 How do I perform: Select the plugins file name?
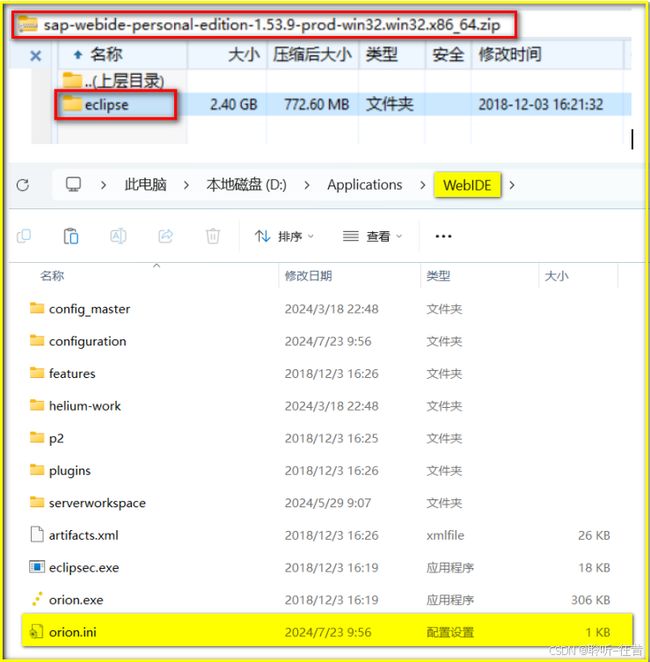(70, 470)
